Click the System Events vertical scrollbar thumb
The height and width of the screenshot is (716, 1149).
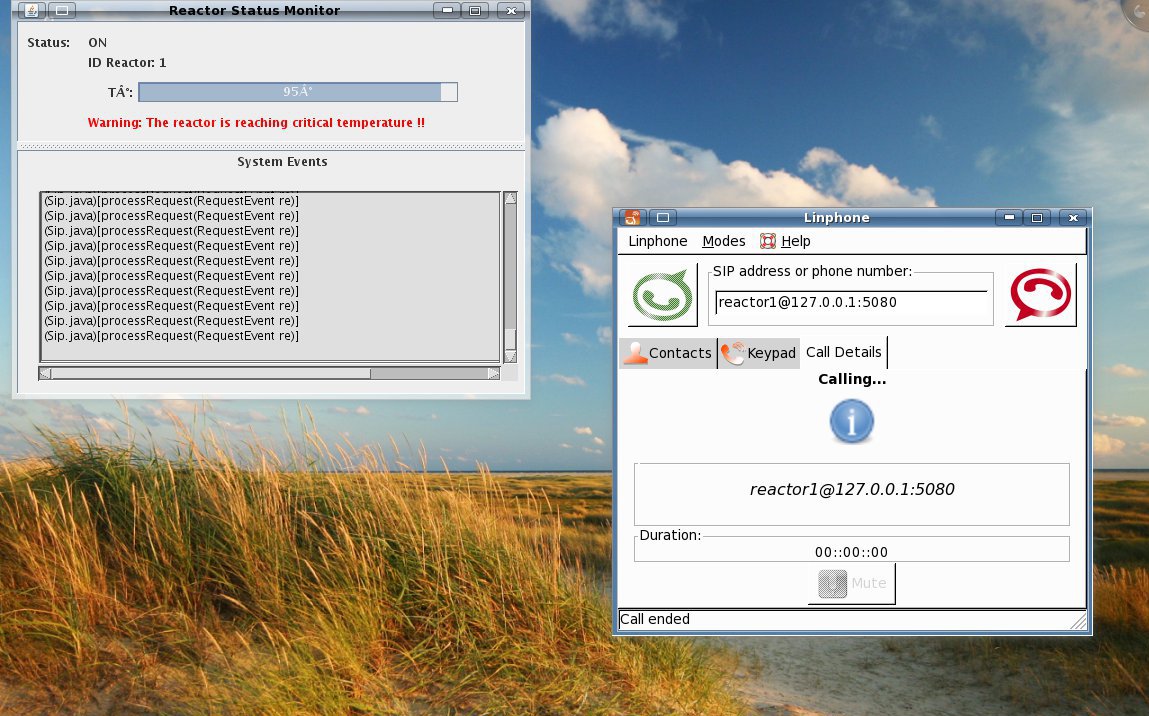pos(511,340)
